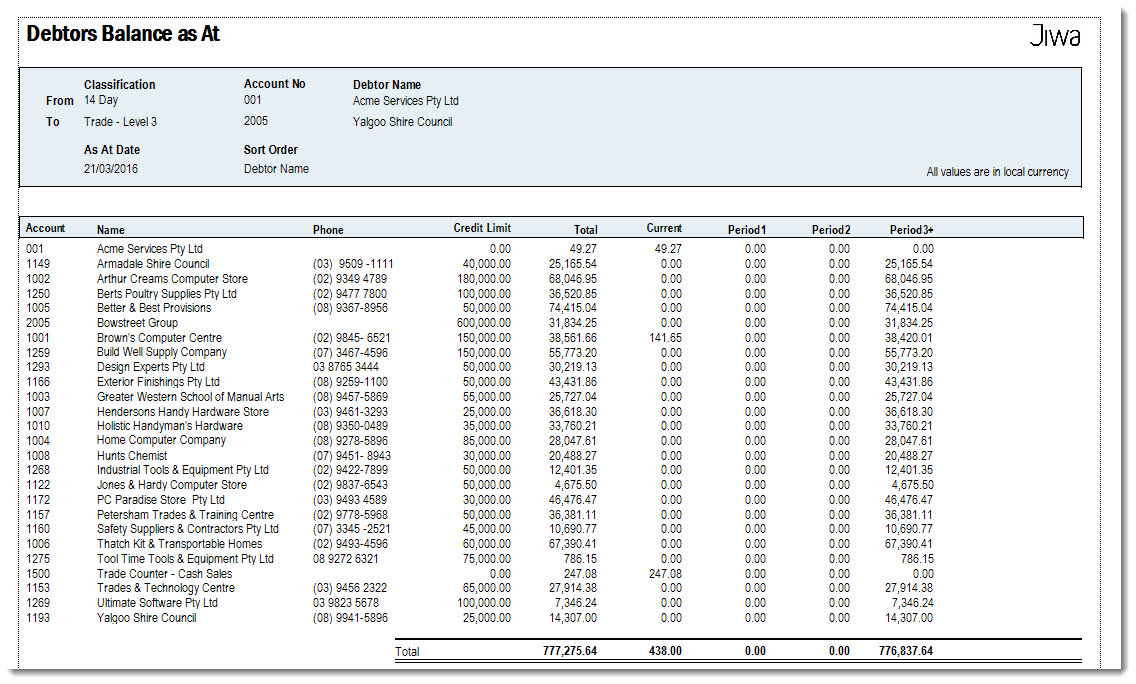Viewport: 1136px width, 684px height.
Task: Click the name 'Brown's Computer Centre'
Action: [159, 338]
